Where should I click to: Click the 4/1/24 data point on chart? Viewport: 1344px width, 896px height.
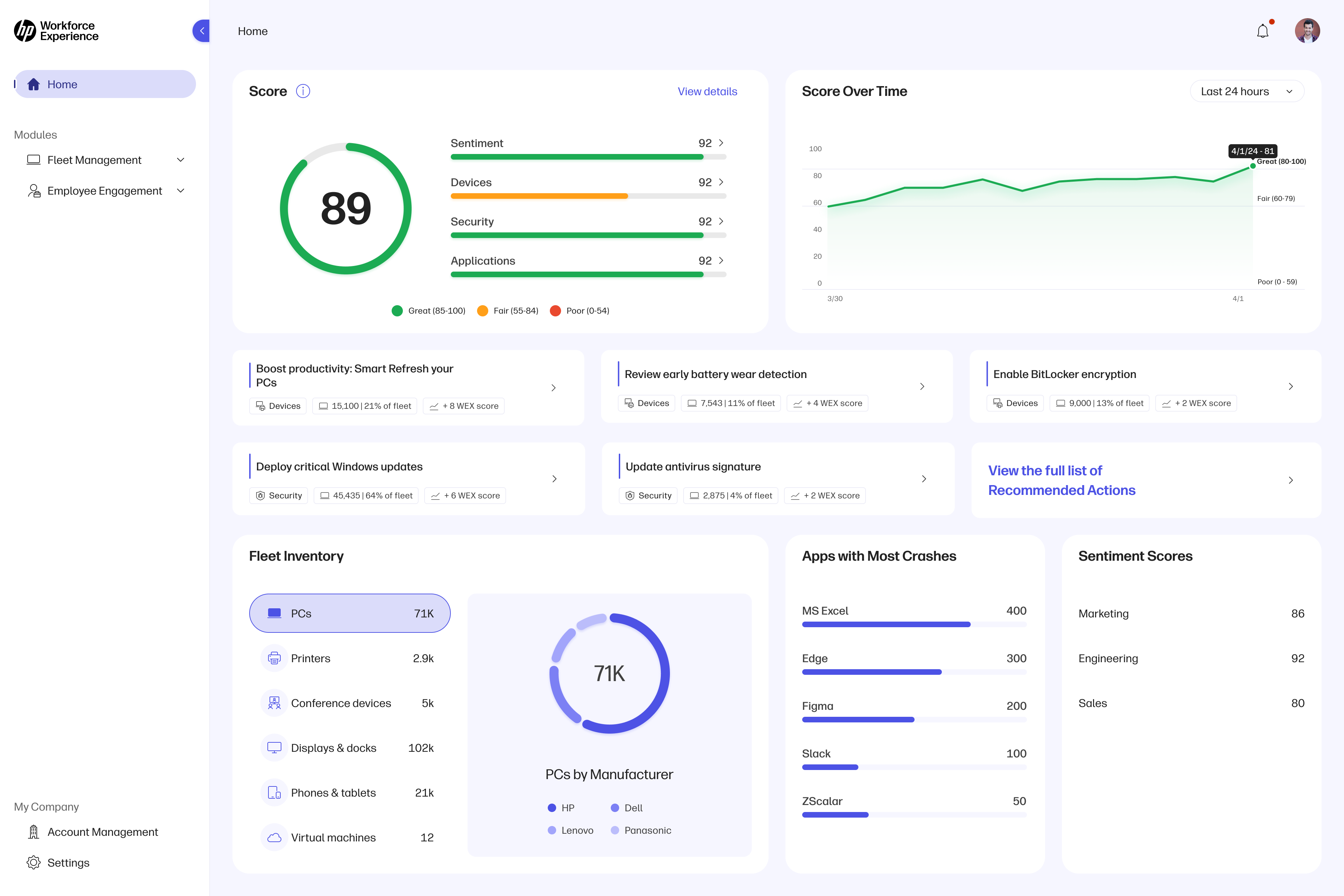pos(1253,166)
